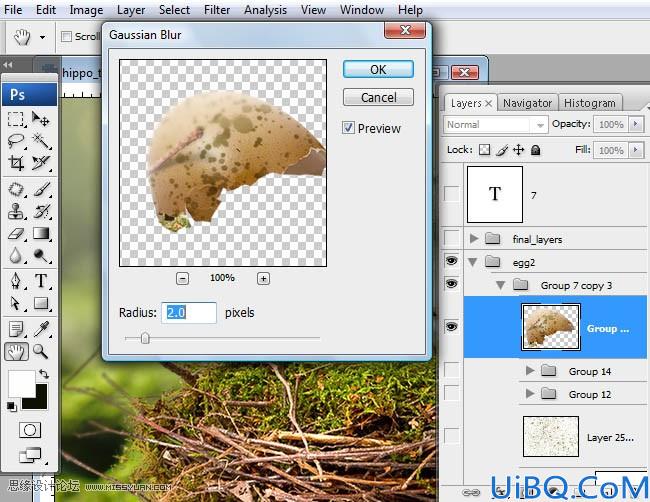
Task: Select the Dodge tool
Action: (41, 255)
